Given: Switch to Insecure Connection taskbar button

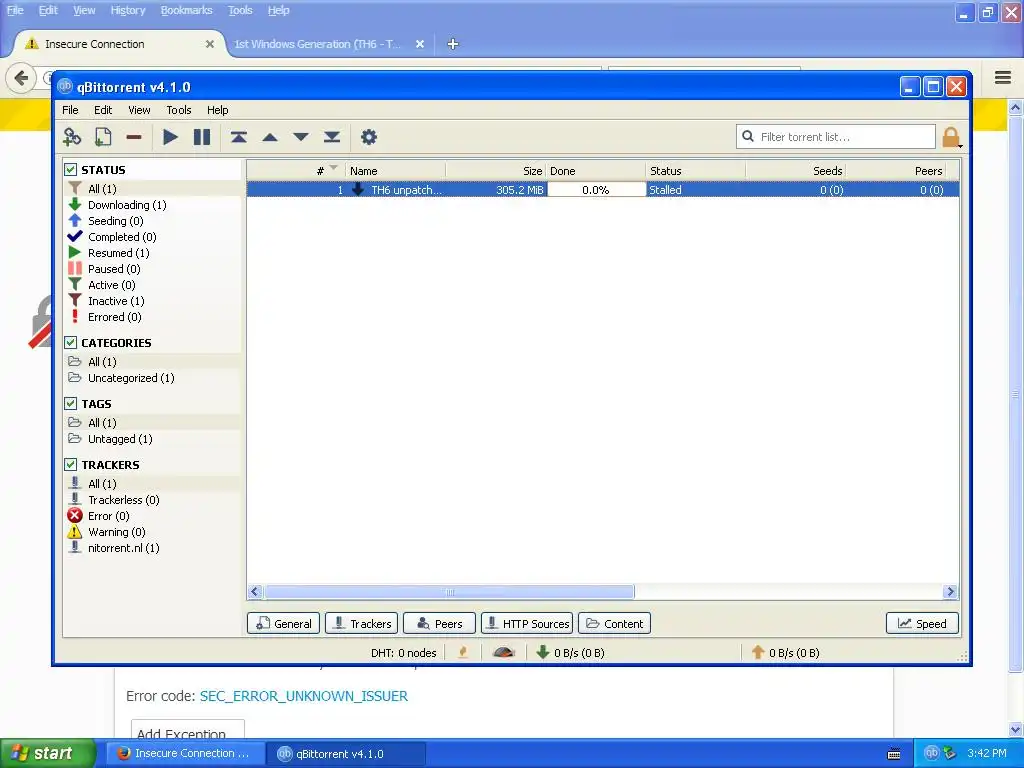Looking at the screenshot, I should tap(185, 754).
